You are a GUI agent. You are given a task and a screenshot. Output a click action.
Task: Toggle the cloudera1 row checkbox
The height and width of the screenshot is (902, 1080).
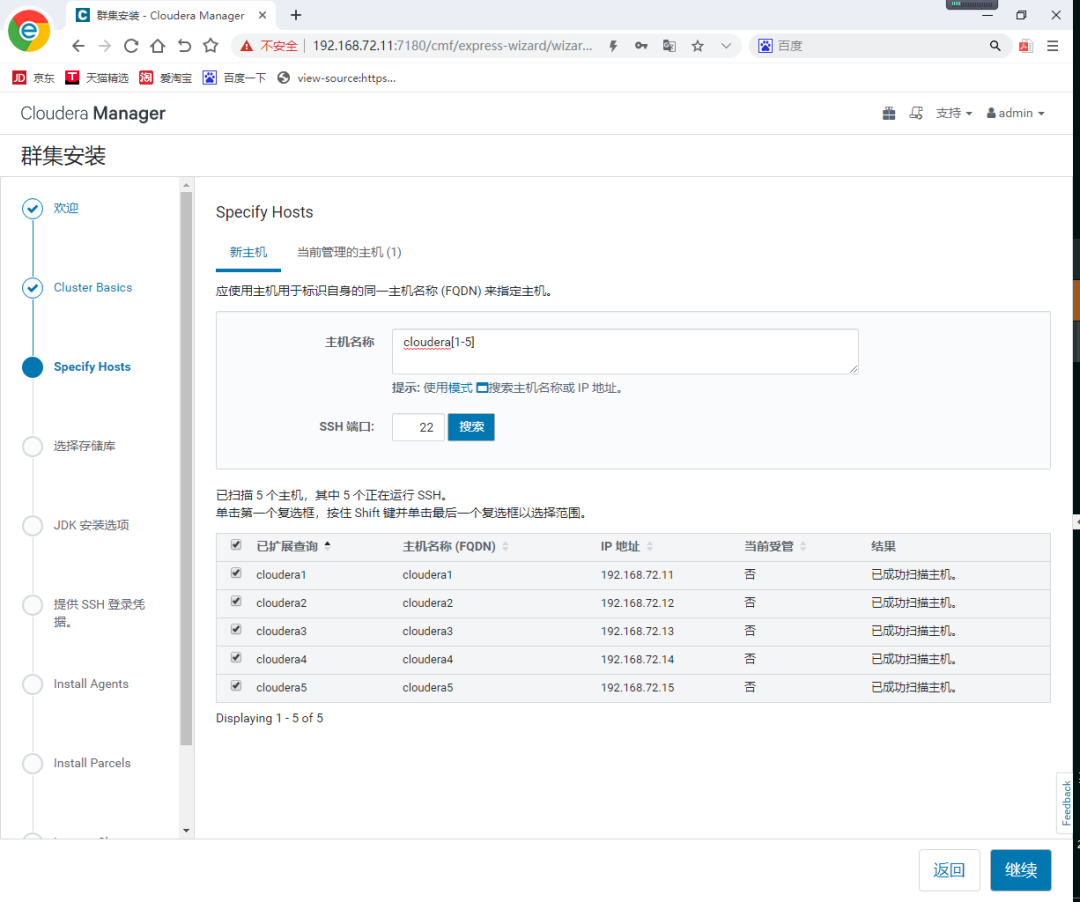pyautogui.click(x=236, y=573)
